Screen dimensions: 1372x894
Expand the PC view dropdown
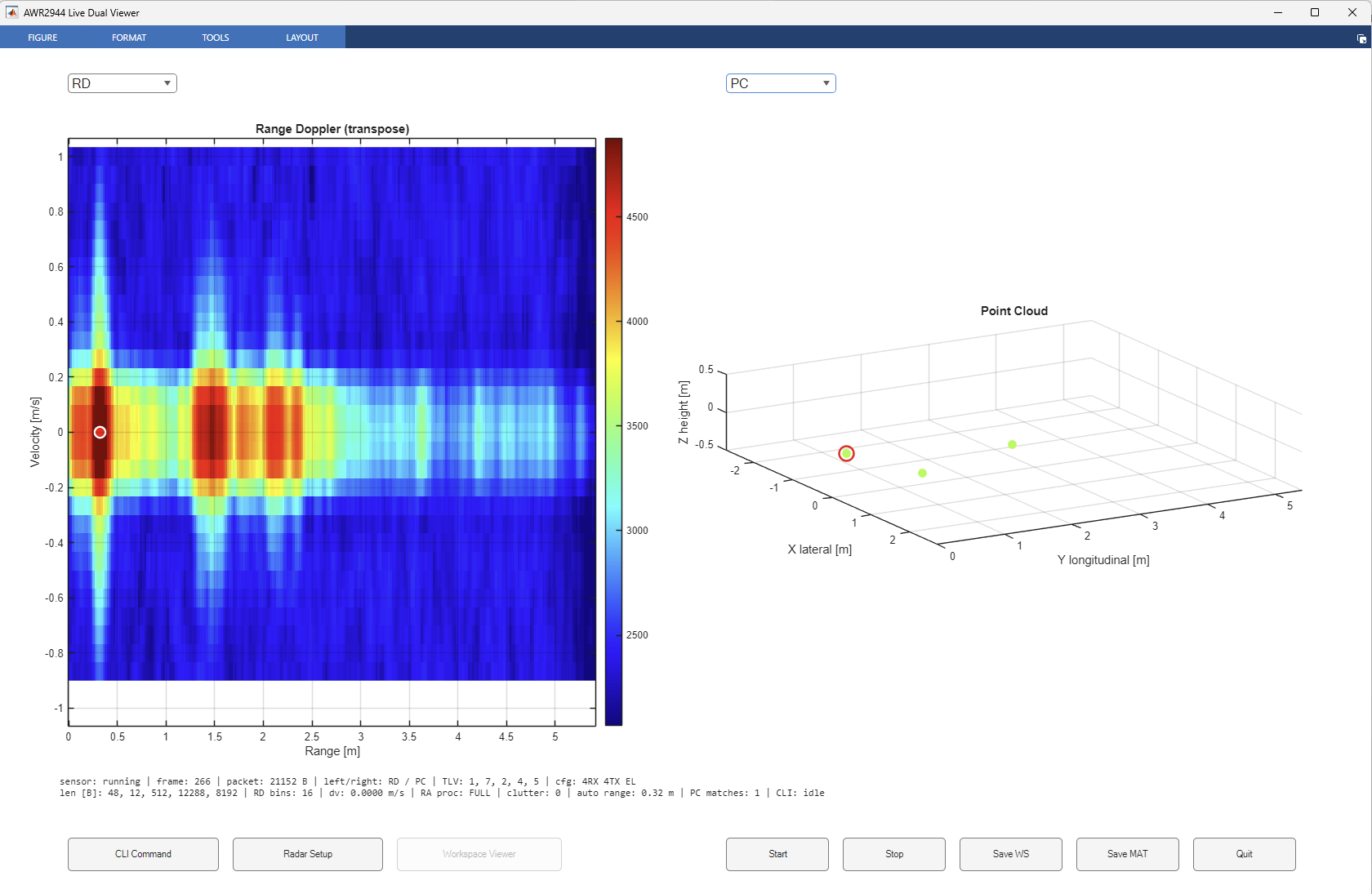click(x=781, y=83)
